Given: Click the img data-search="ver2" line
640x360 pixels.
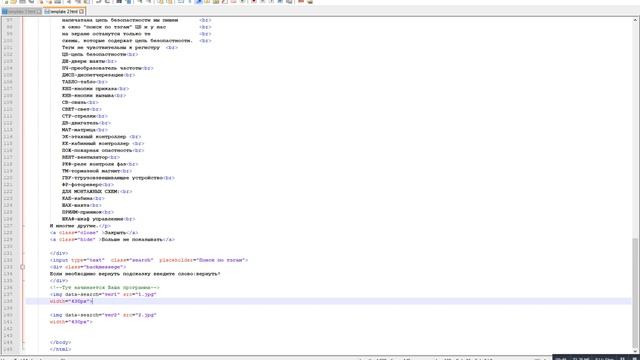Looking at the screenshot, I should [103, 315].
